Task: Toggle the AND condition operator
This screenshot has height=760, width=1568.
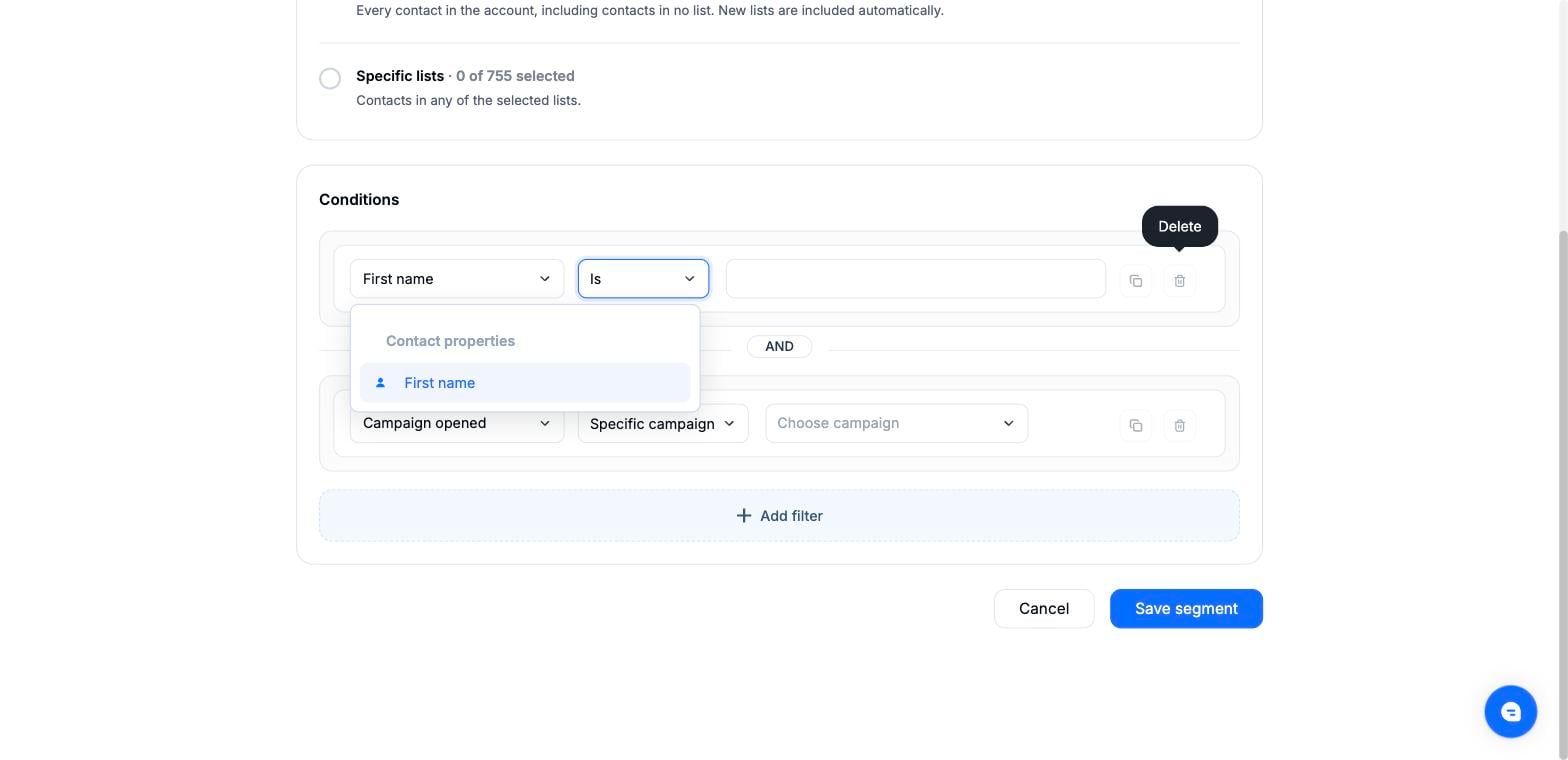Action: pyautogui.click(x=779, y=346)
